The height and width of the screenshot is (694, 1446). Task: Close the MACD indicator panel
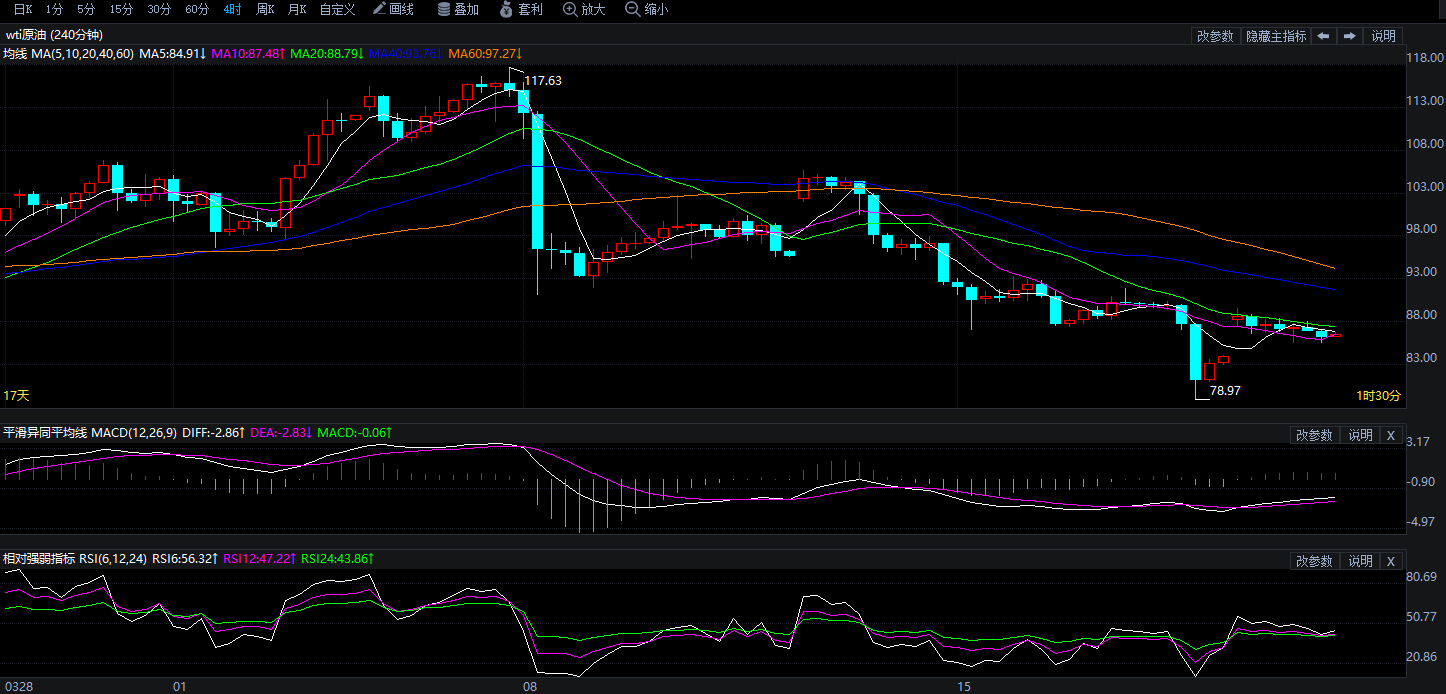coord(1390,435)
